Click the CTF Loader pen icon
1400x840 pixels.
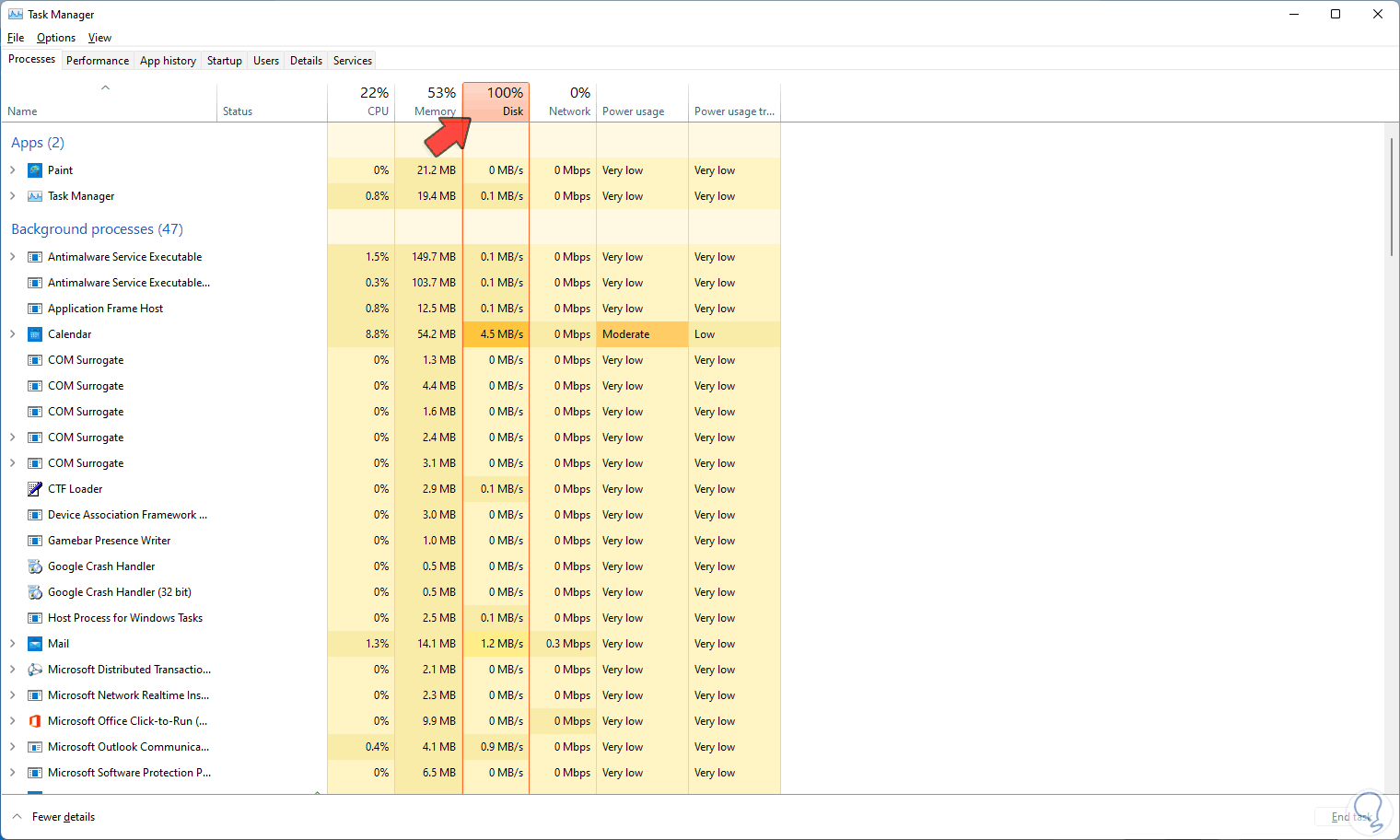[x=35, y=489]
